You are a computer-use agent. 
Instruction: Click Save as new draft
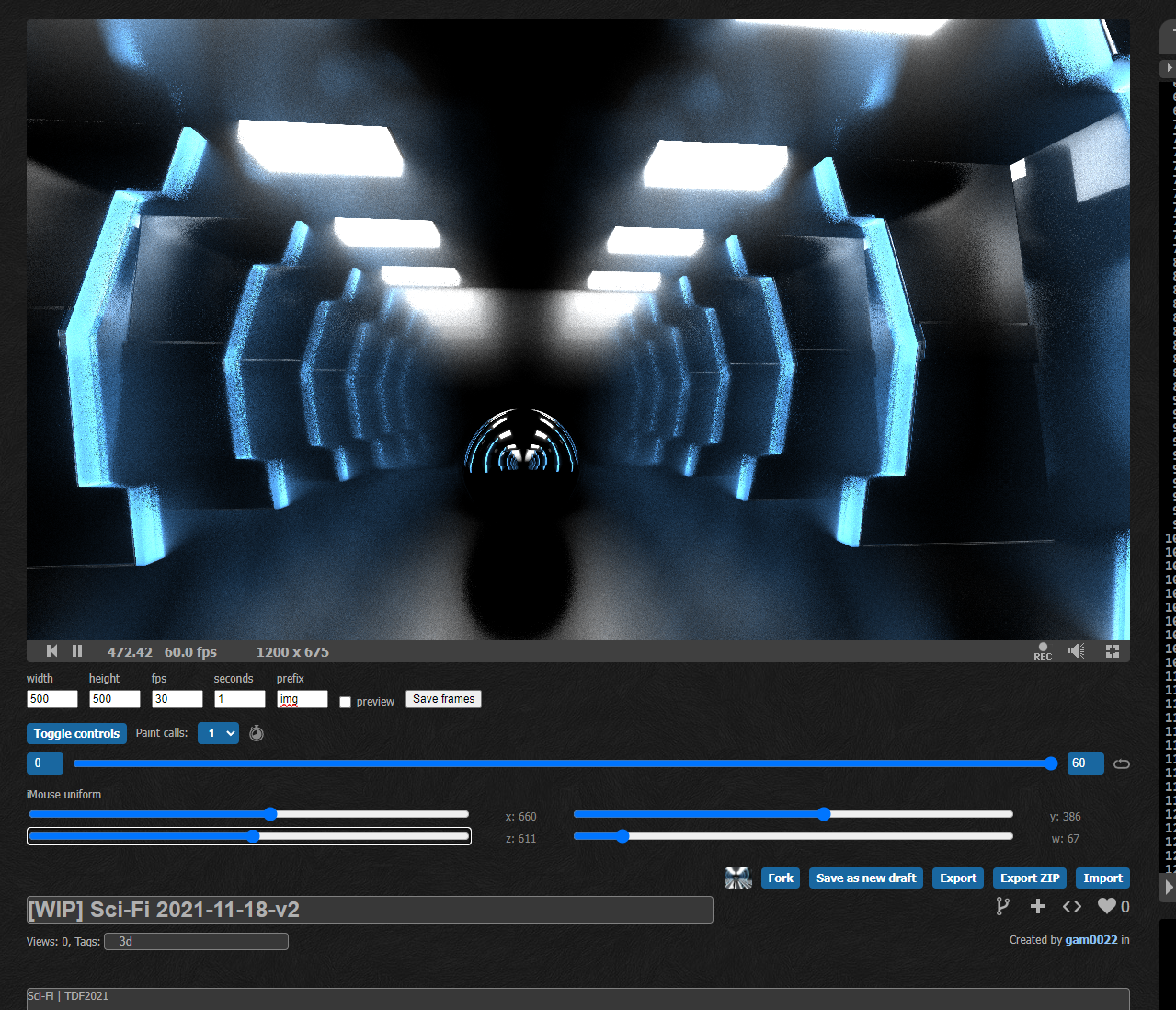(x=866, y=878)
